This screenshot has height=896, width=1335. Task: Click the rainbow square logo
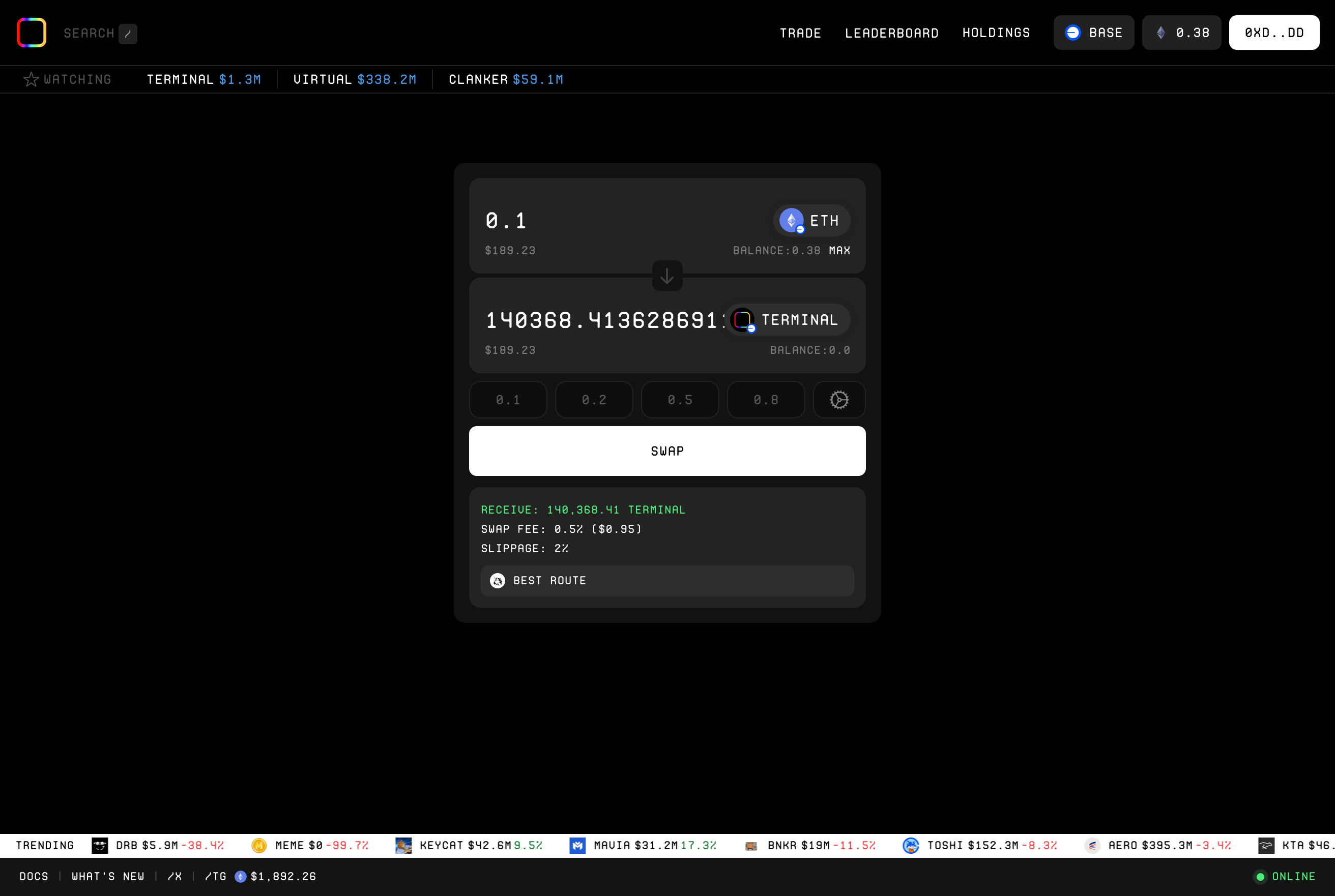[x=32, y=33]
